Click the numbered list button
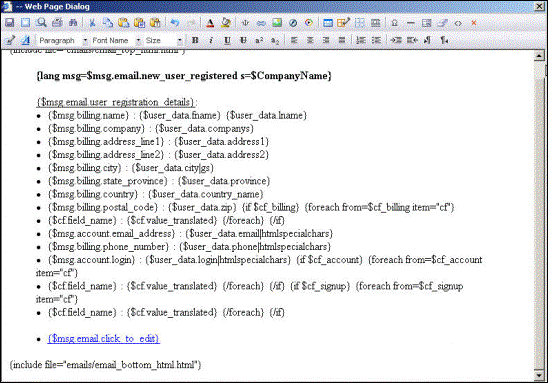 [361, 41]
